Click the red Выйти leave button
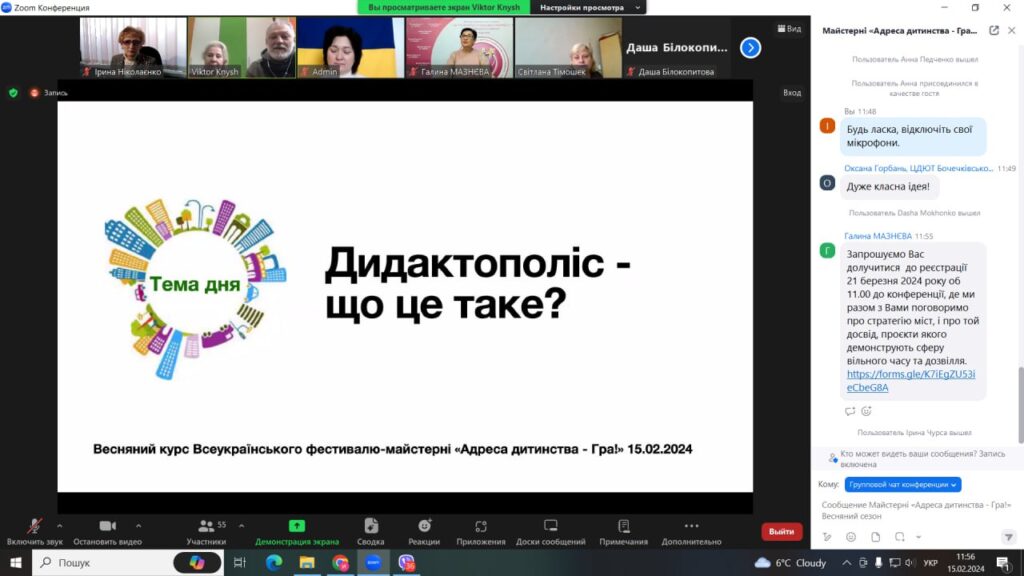Viewport: 1024px width, 576px height. coord(781,531)
